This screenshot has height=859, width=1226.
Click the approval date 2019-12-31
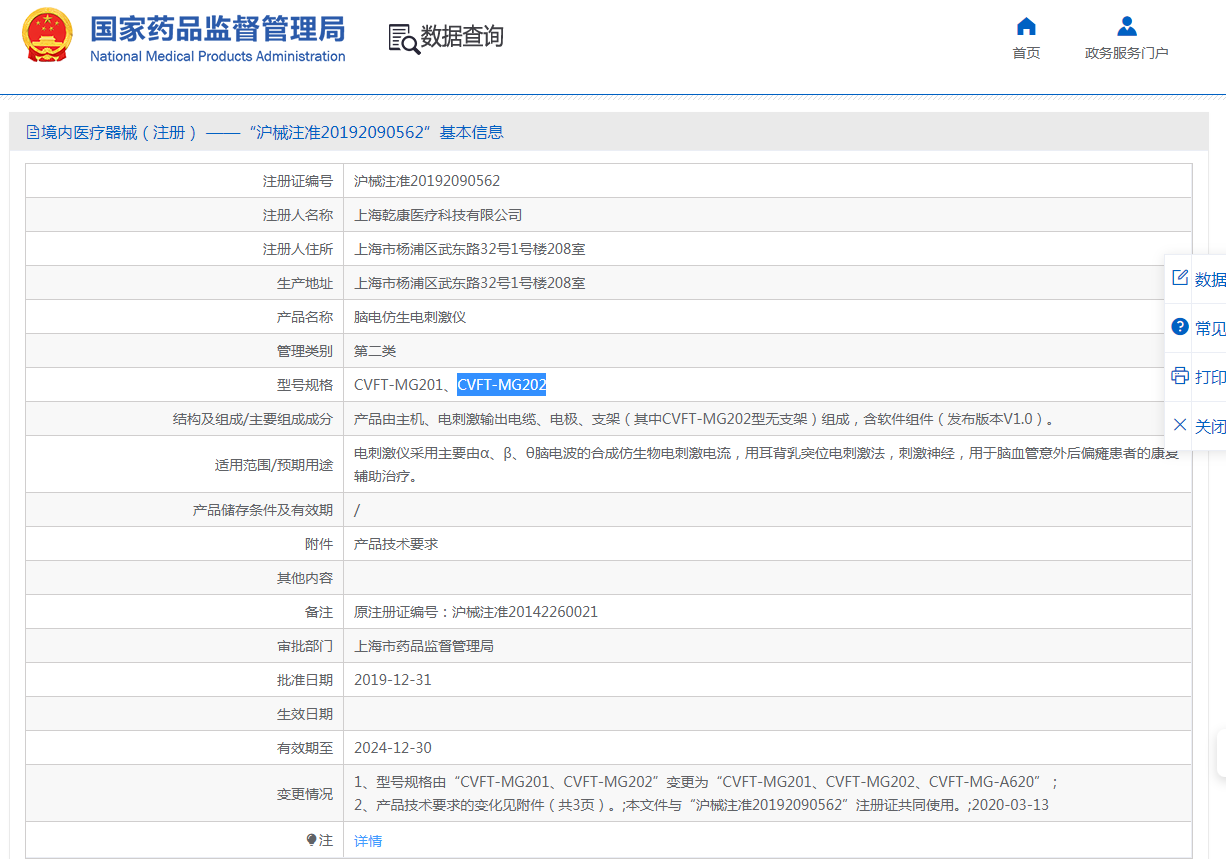click(x=393, y=680)
